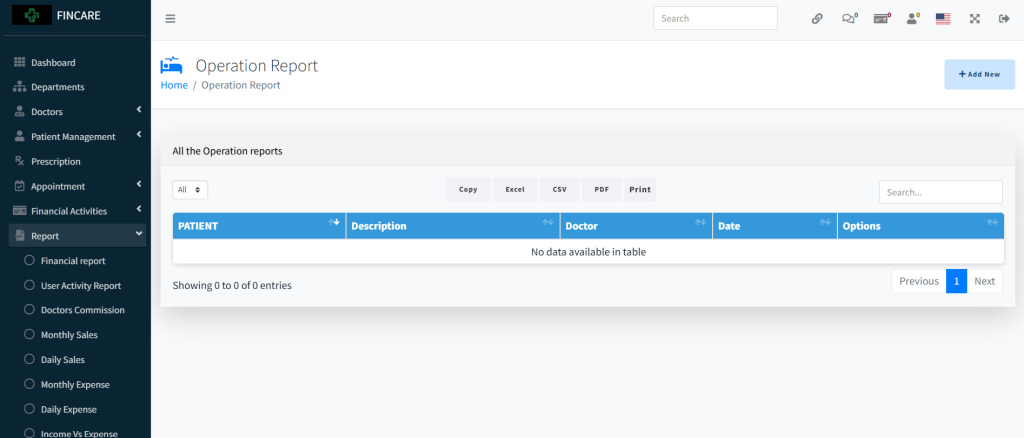
Task: Click the logout icon
Action: (x=1003, y=19)
